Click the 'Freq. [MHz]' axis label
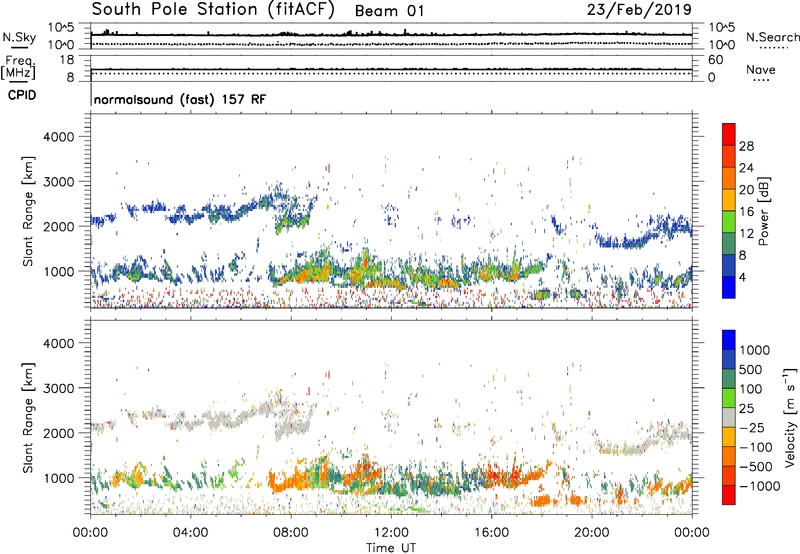 [x=19, y=67]
